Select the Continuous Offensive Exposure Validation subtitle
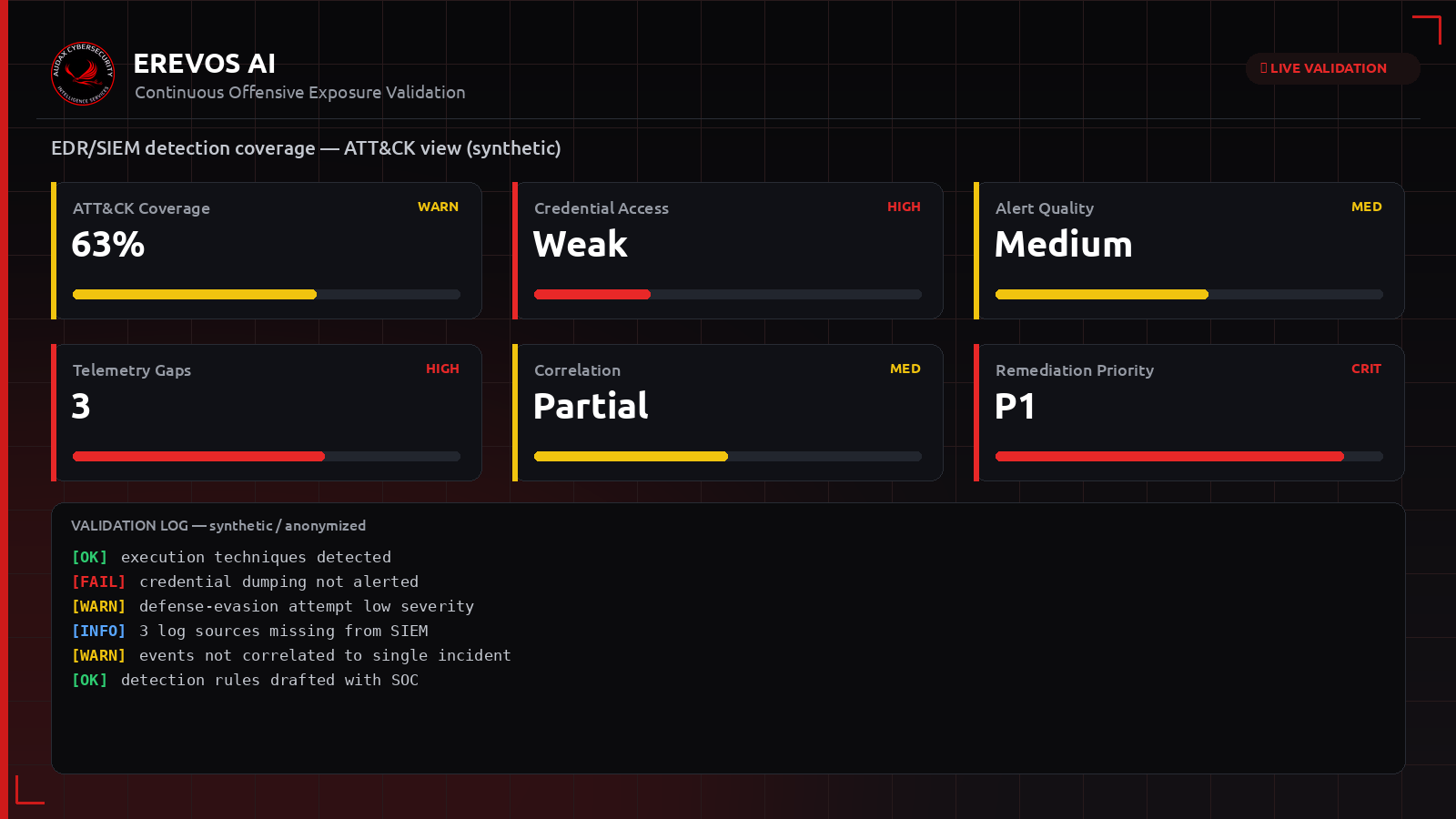 pyautogui.click(x=300, y=92)
